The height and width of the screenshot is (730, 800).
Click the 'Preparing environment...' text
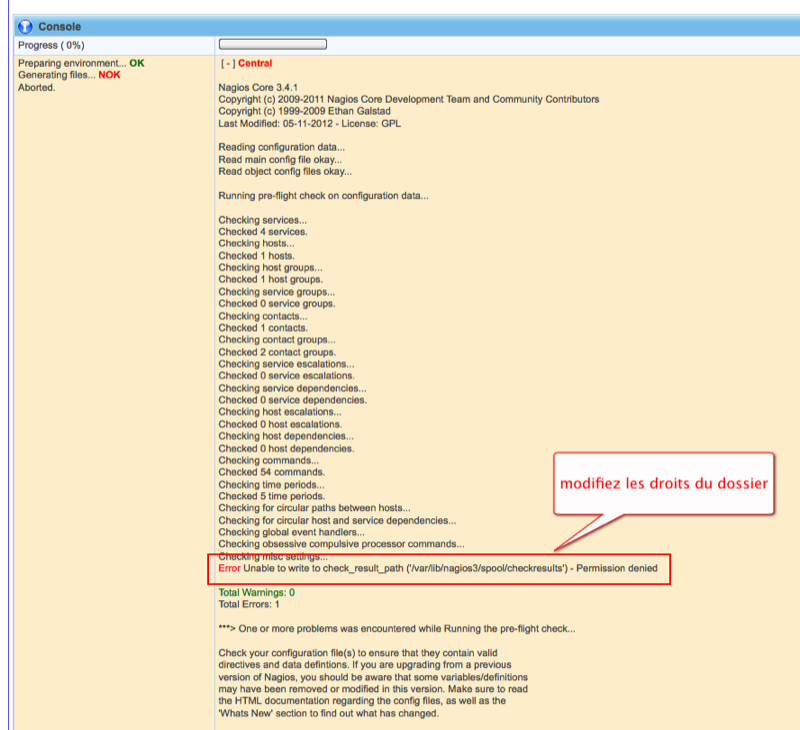(x=72, y=63)
